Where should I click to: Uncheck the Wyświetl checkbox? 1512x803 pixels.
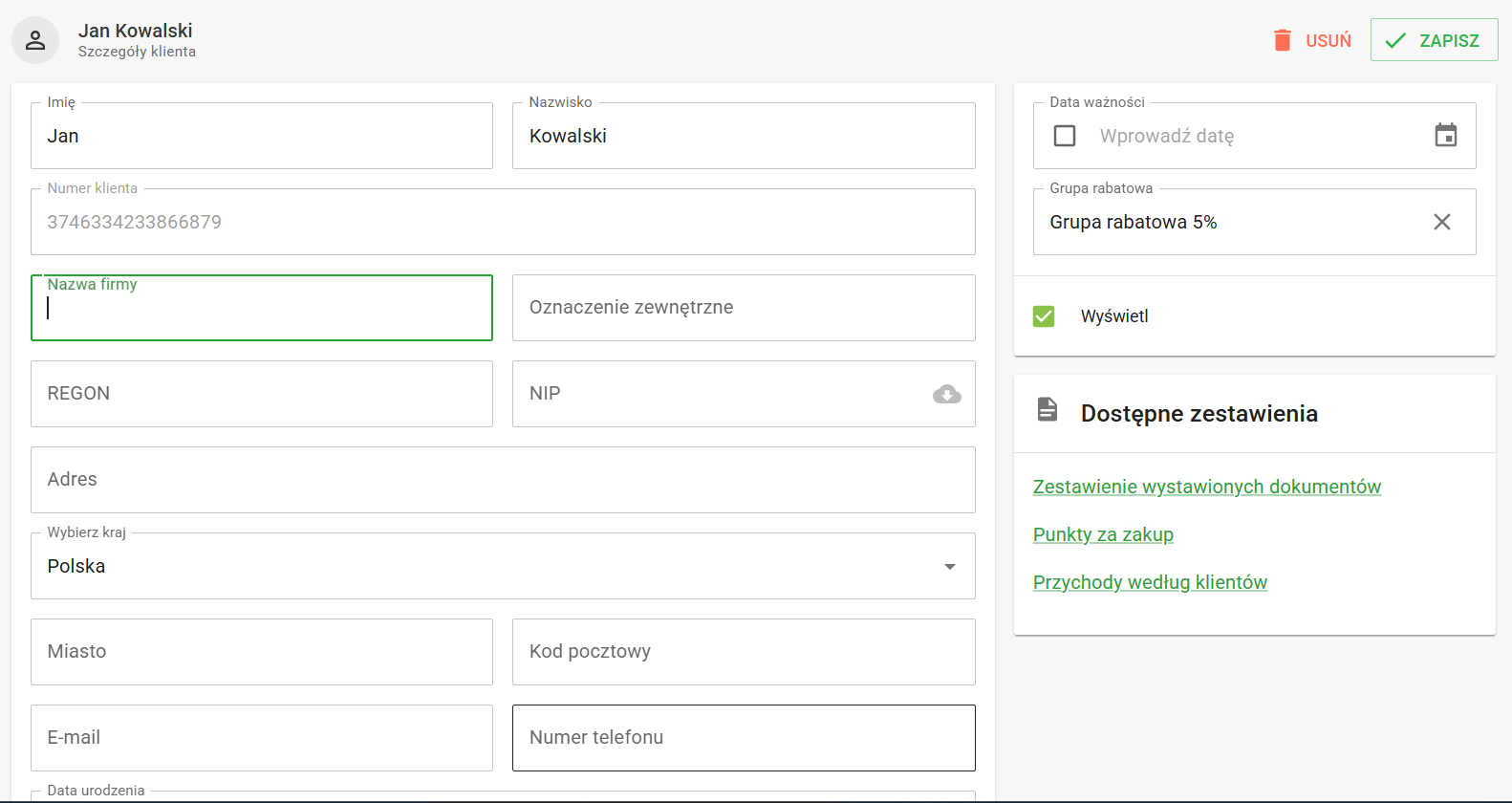pos(1044,316)
